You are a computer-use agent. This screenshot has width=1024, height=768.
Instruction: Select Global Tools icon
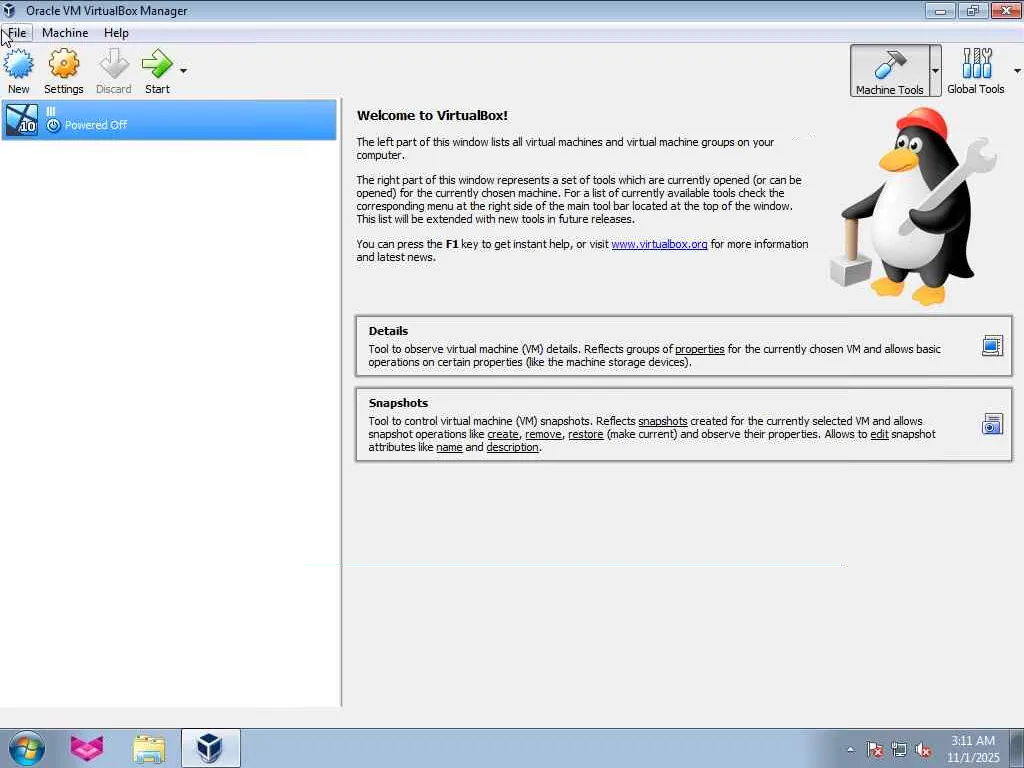tap(976, 71)
